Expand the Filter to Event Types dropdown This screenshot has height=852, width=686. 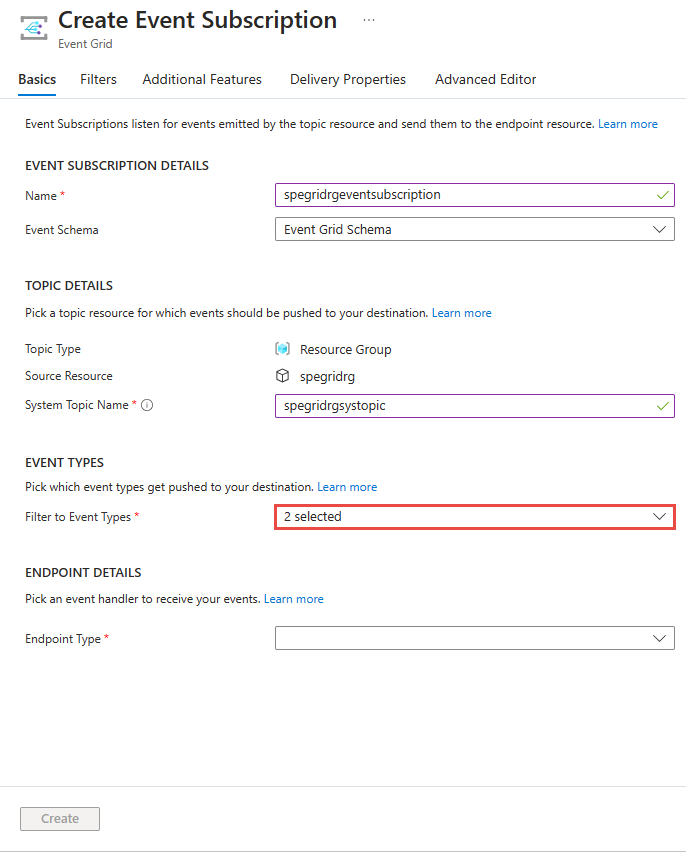pyautogui.click(x=475, y=516)
